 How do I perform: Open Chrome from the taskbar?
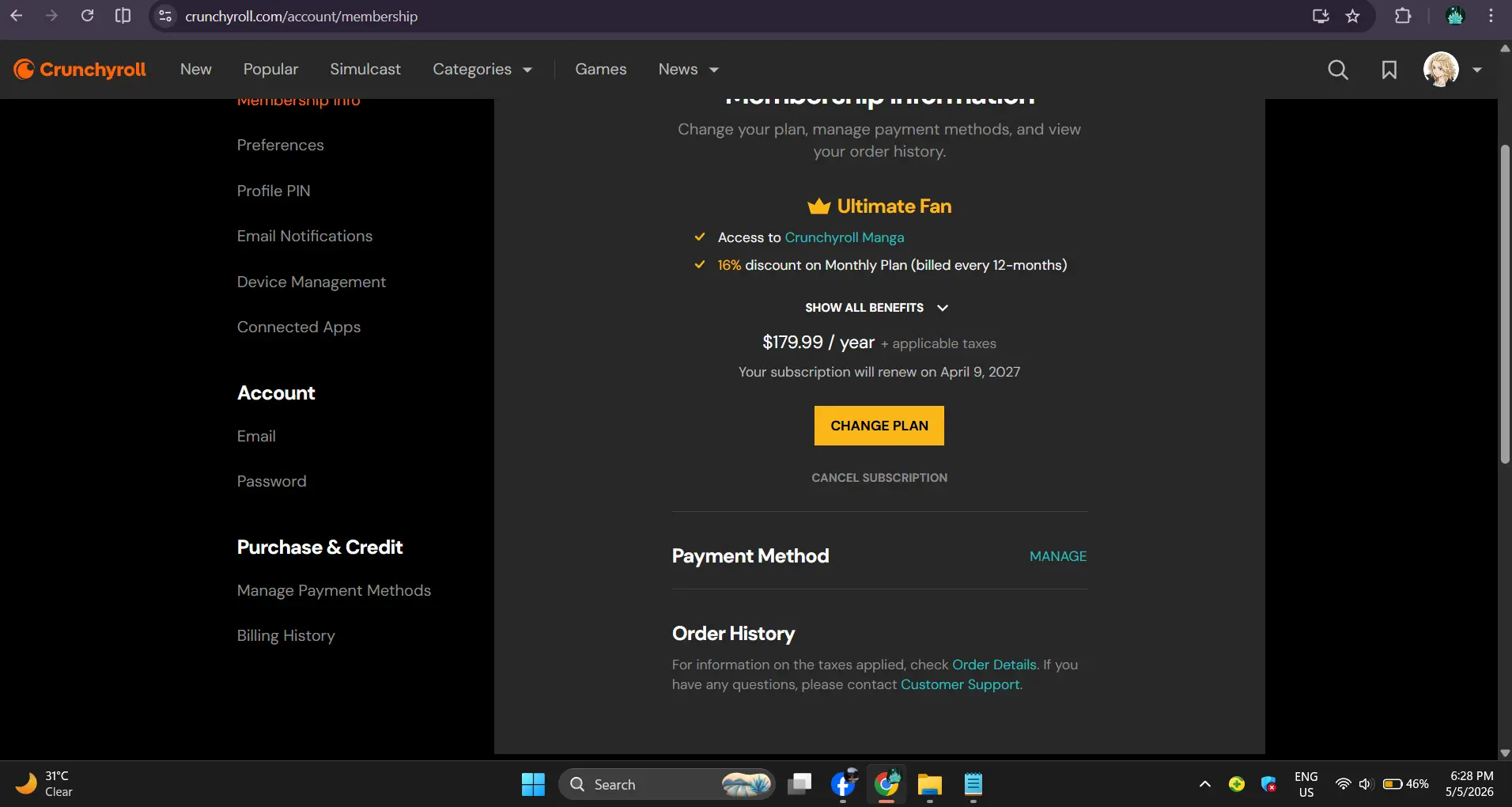coord(886,784)
